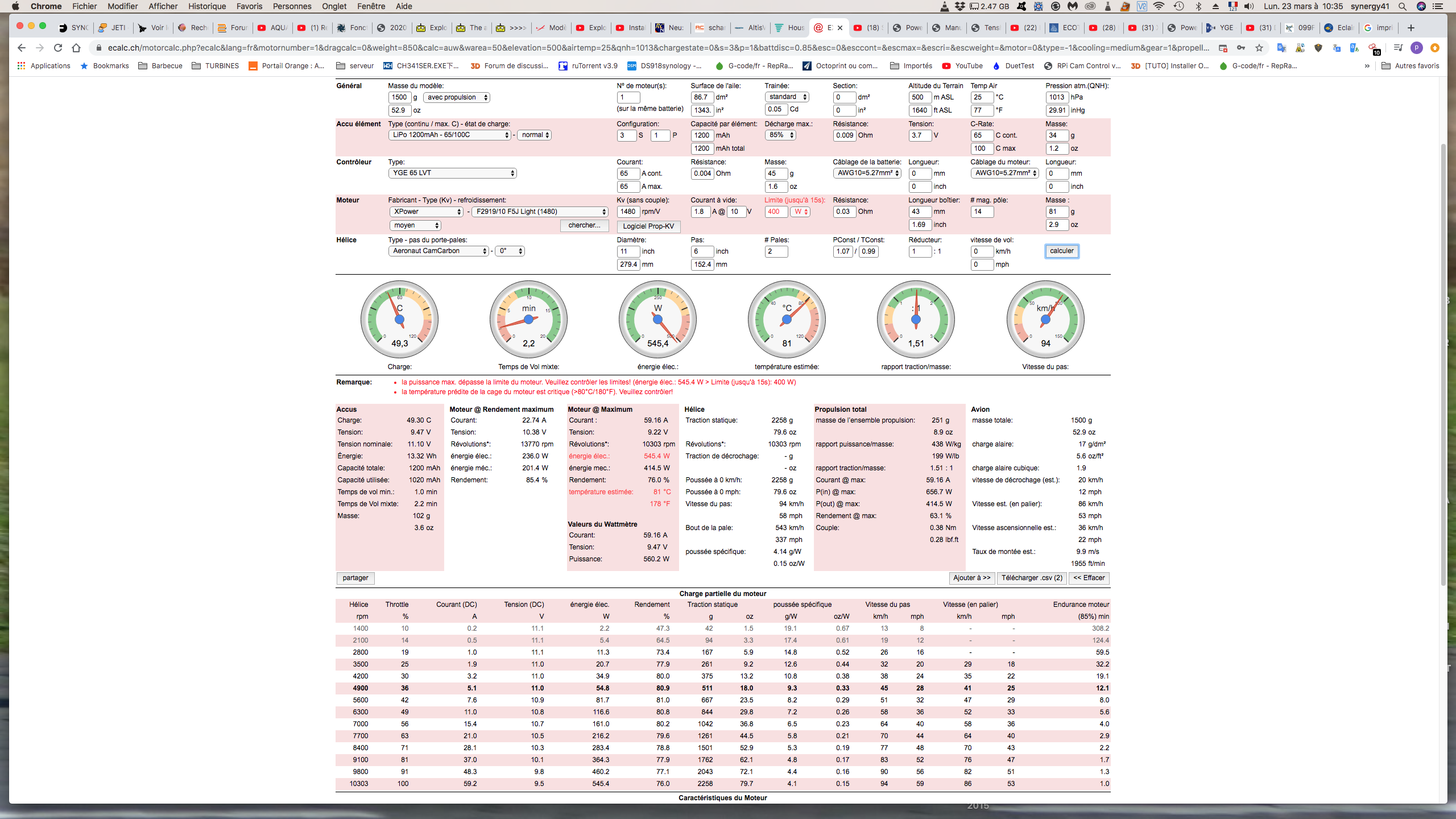Viewport: 1456px width, 819px height.
Task: Open the LiPo 1200mAh battery type dropdown
Action: (450, 135)
